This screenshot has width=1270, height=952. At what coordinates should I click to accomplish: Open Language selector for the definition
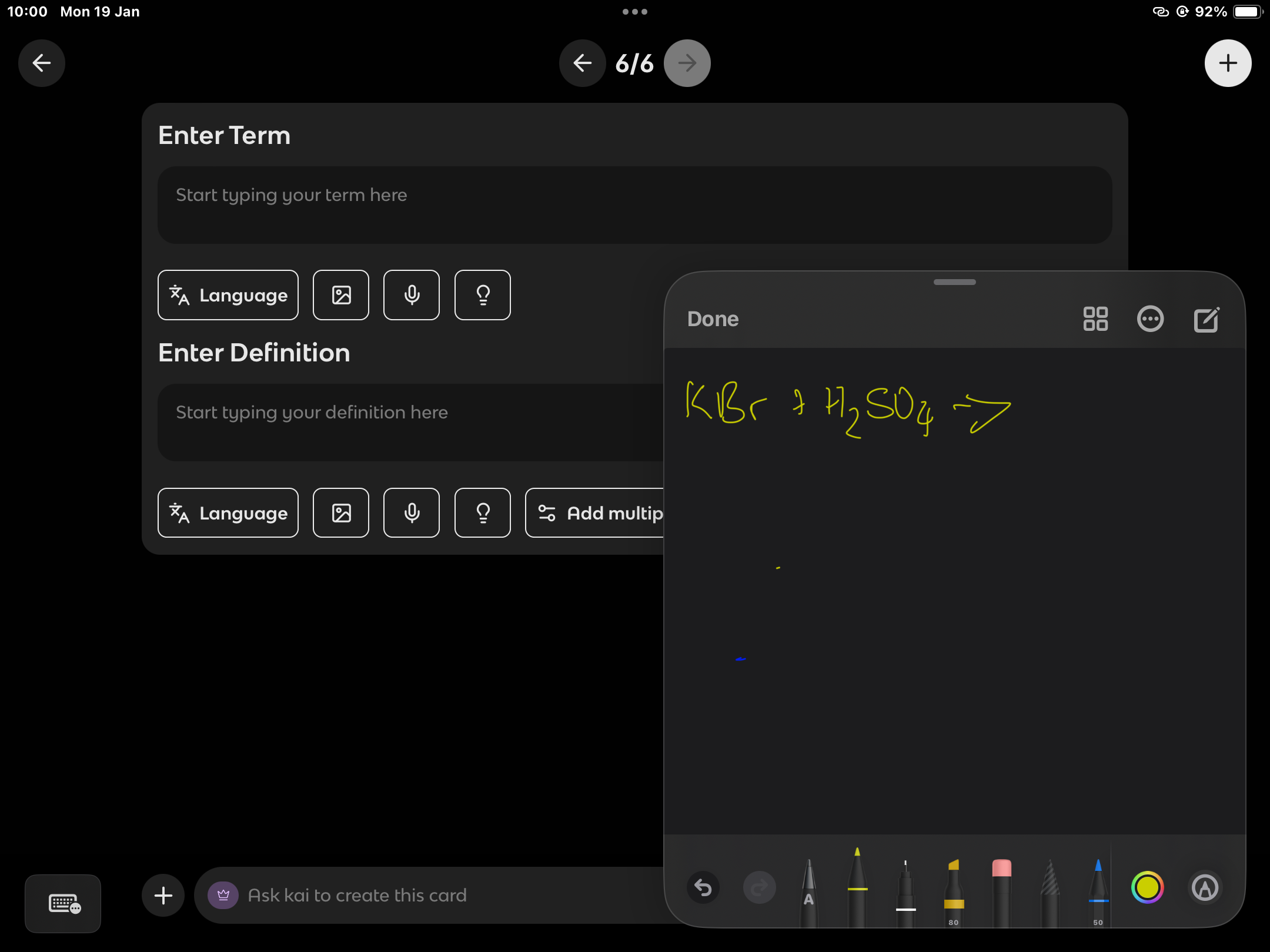pyautogui.click(x=228, y=513)
